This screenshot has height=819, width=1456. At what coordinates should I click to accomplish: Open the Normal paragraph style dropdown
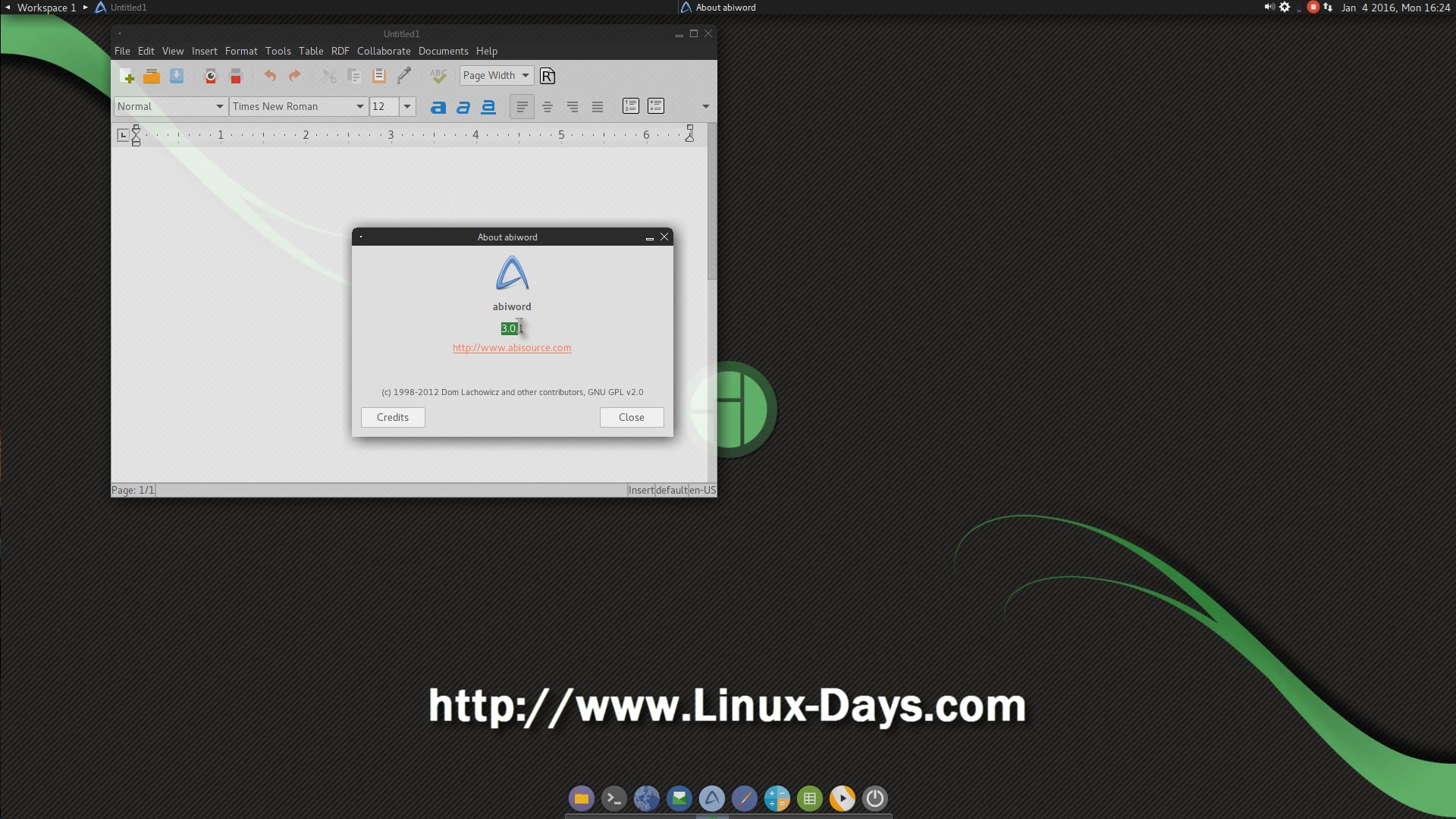(171, 106)
